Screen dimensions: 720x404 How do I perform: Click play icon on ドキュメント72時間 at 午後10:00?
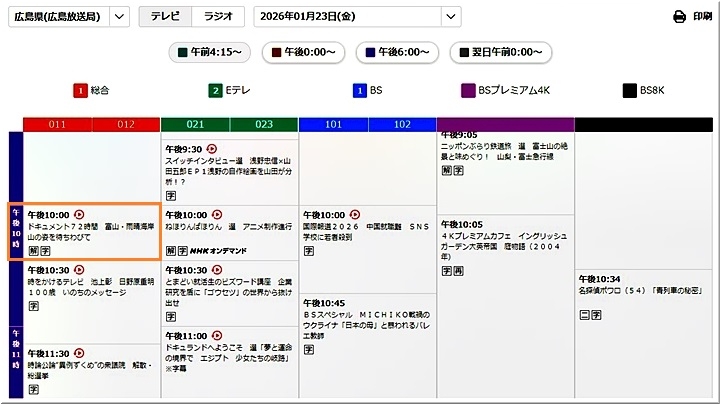pos(79,213)
